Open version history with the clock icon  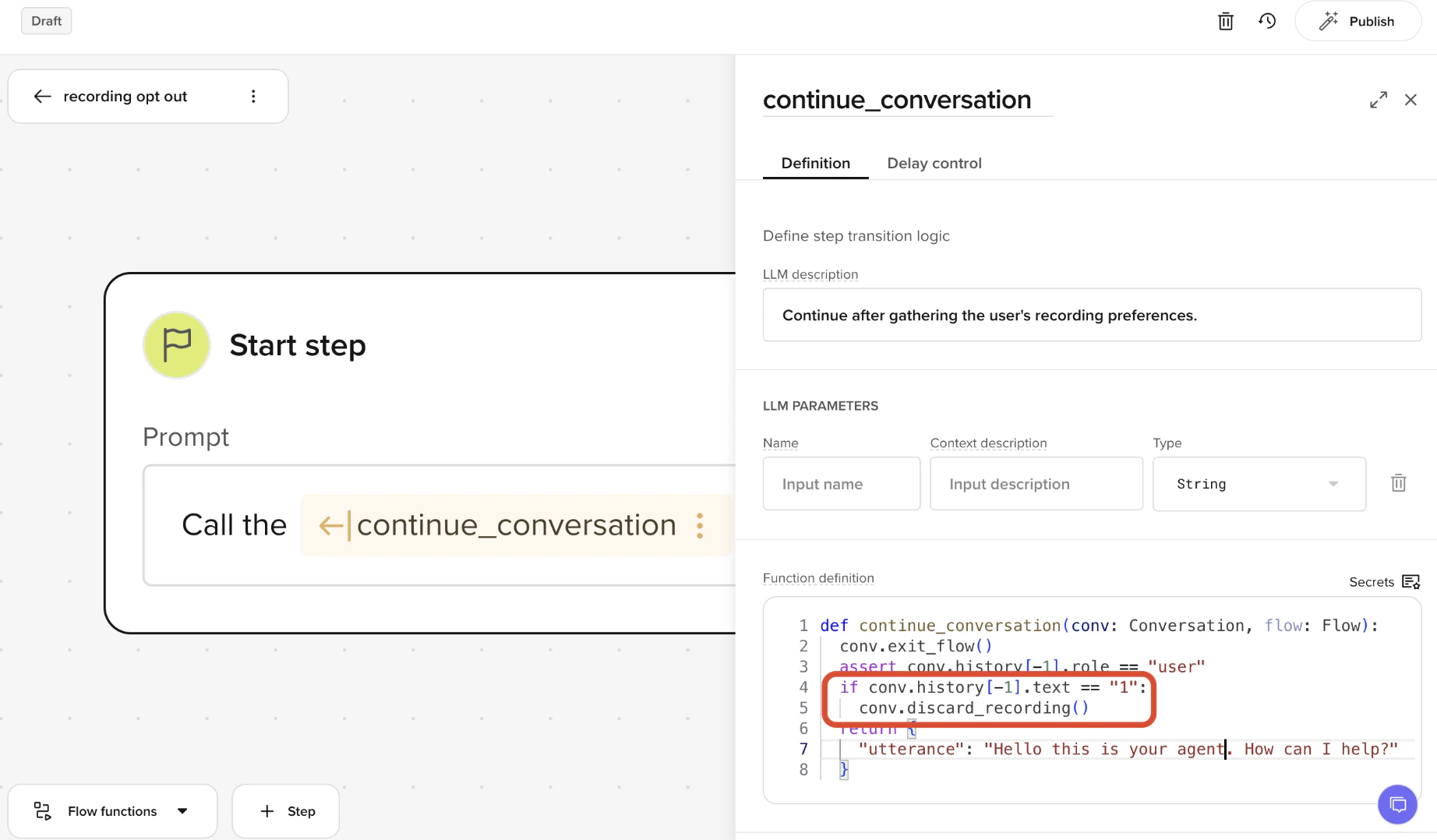point(1267,21)
